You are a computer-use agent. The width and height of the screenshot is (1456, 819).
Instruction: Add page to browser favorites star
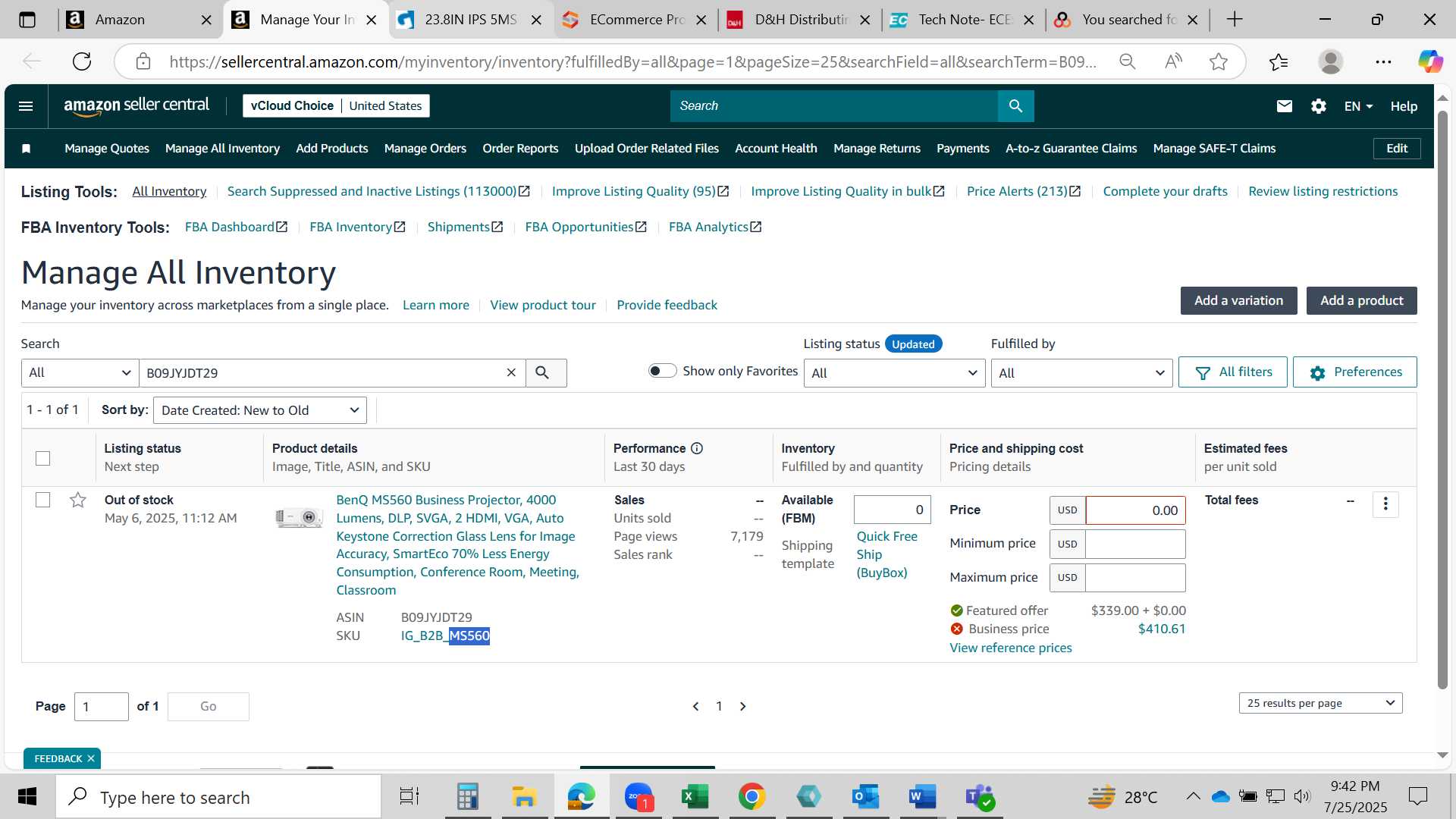pyautogui.click(x=1219, y=61)
